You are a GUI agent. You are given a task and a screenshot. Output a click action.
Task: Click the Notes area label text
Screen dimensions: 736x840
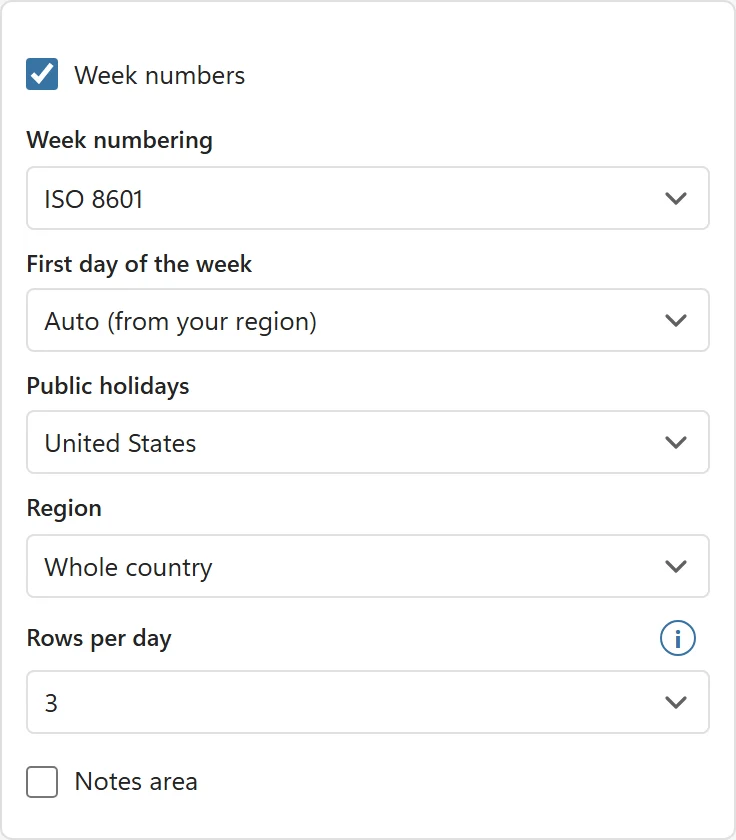coord(136,782)
